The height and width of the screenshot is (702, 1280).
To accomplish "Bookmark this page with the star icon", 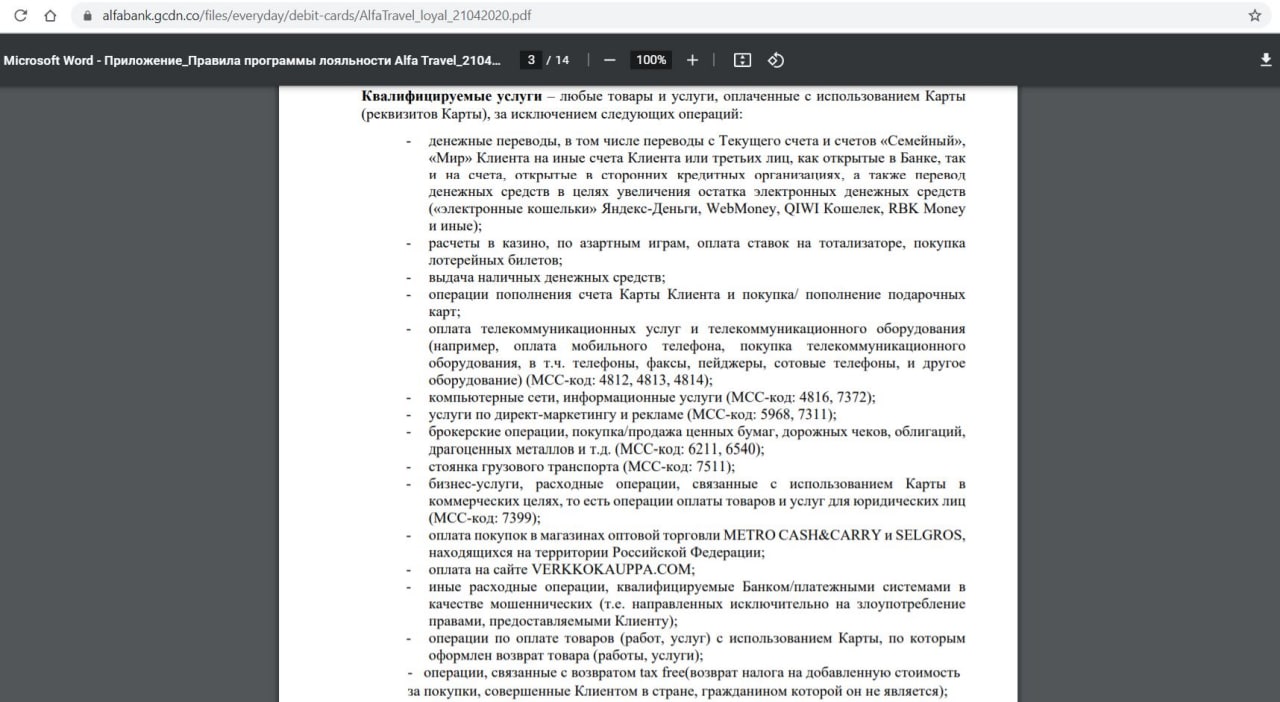I will coord(1255,16).
